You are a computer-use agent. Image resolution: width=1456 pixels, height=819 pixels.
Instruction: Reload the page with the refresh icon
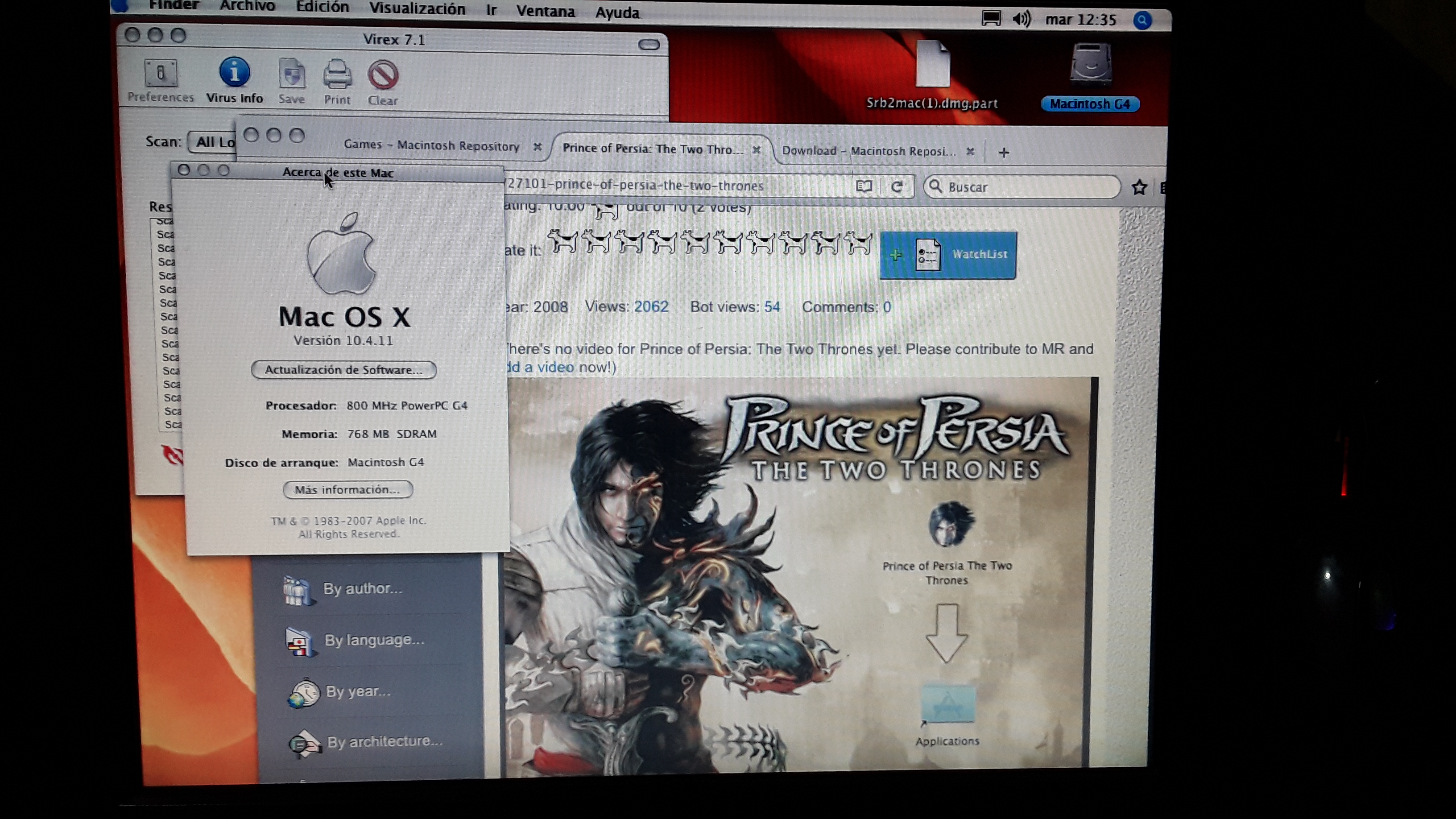[897, 186]
